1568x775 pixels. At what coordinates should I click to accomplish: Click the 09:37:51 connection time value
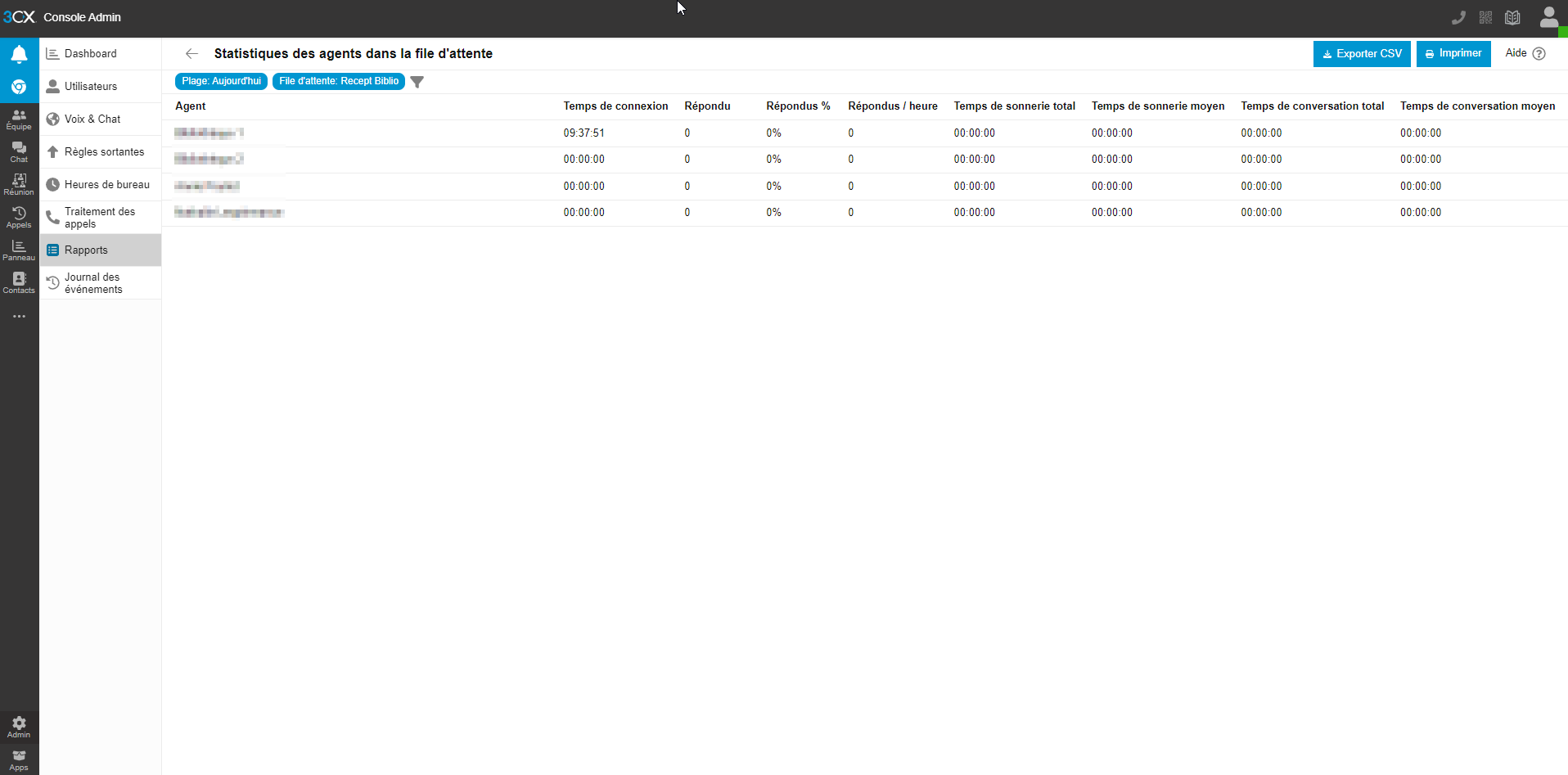pos(584,133)
